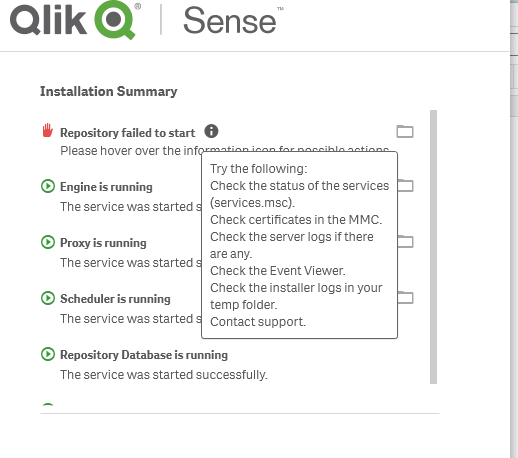The image size is (518, 458).
Task: Open the Scheduler log folder icon
Action: coord(406,297)
